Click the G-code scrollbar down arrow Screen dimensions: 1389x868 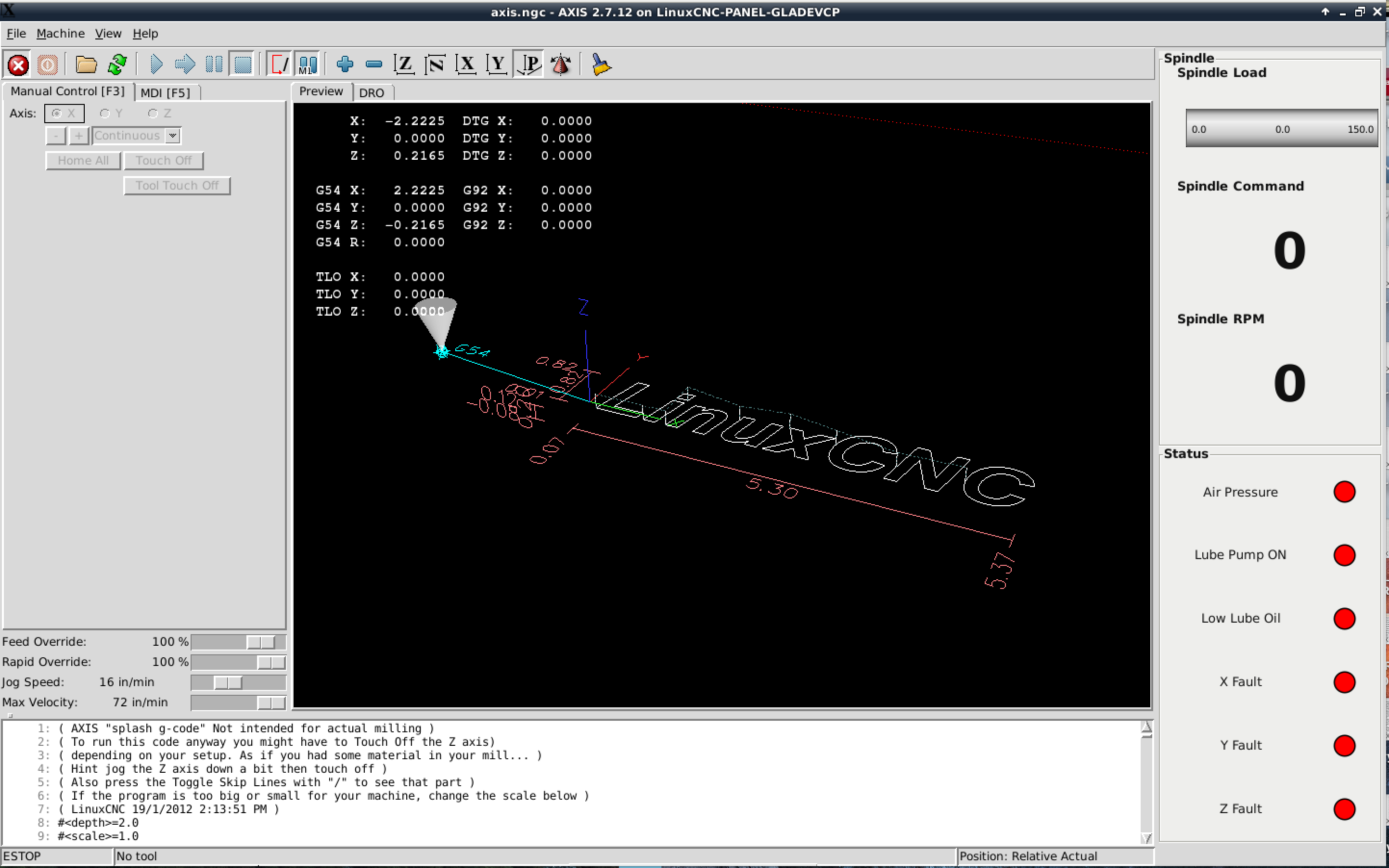point(1146,838)
